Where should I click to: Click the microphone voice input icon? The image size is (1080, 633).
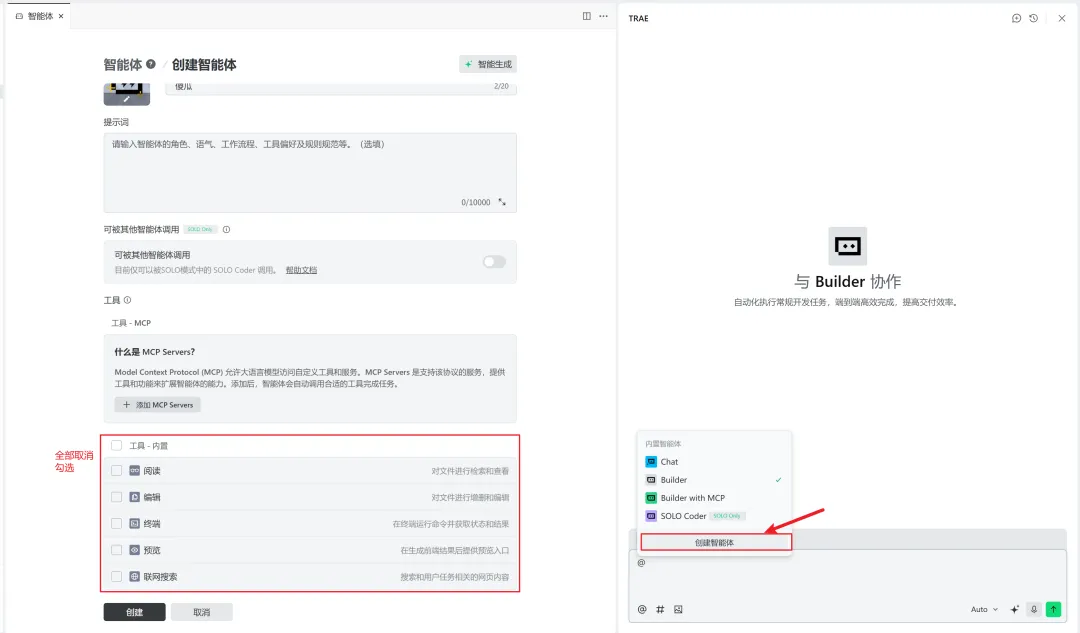1034,610
